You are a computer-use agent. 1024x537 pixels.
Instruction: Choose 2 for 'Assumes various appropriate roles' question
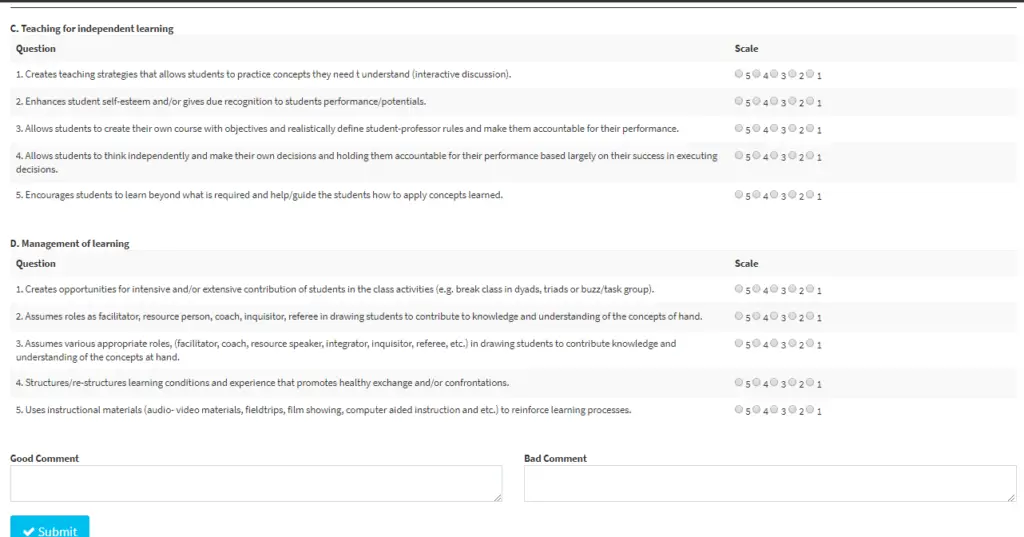click(x=792, y=343)
